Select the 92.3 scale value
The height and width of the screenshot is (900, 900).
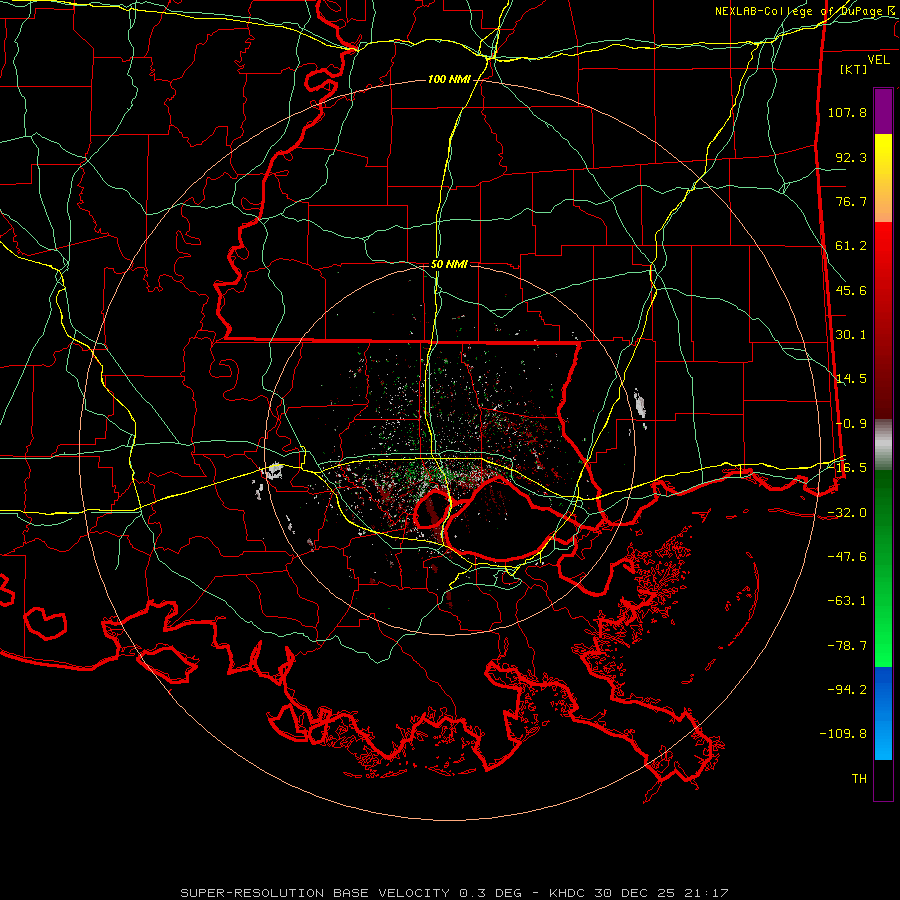pyautogui.click(x=851, y=157)
